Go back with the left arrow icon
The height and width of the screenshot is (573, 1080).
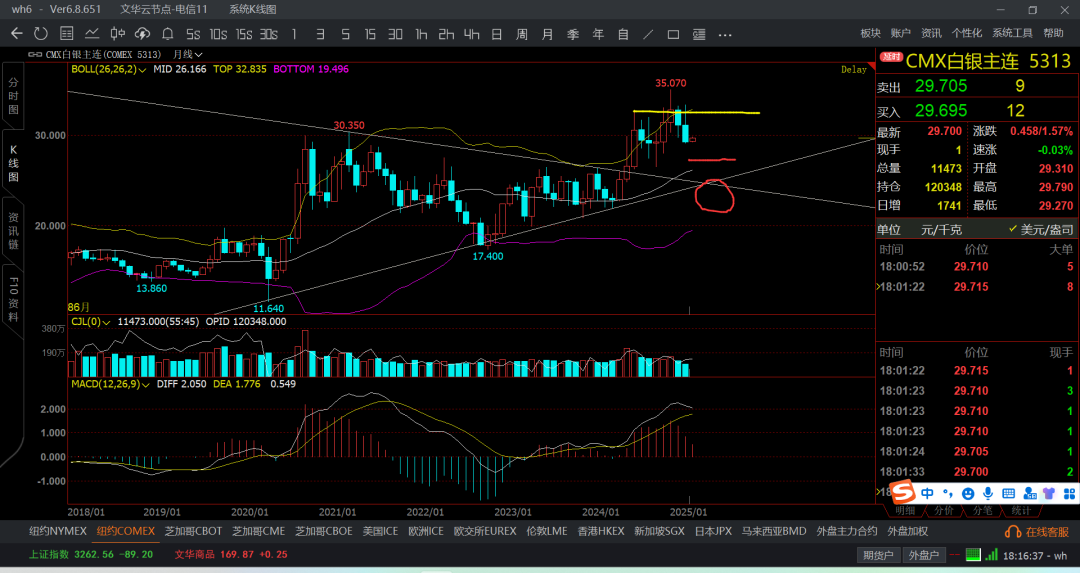coord(17,34)
